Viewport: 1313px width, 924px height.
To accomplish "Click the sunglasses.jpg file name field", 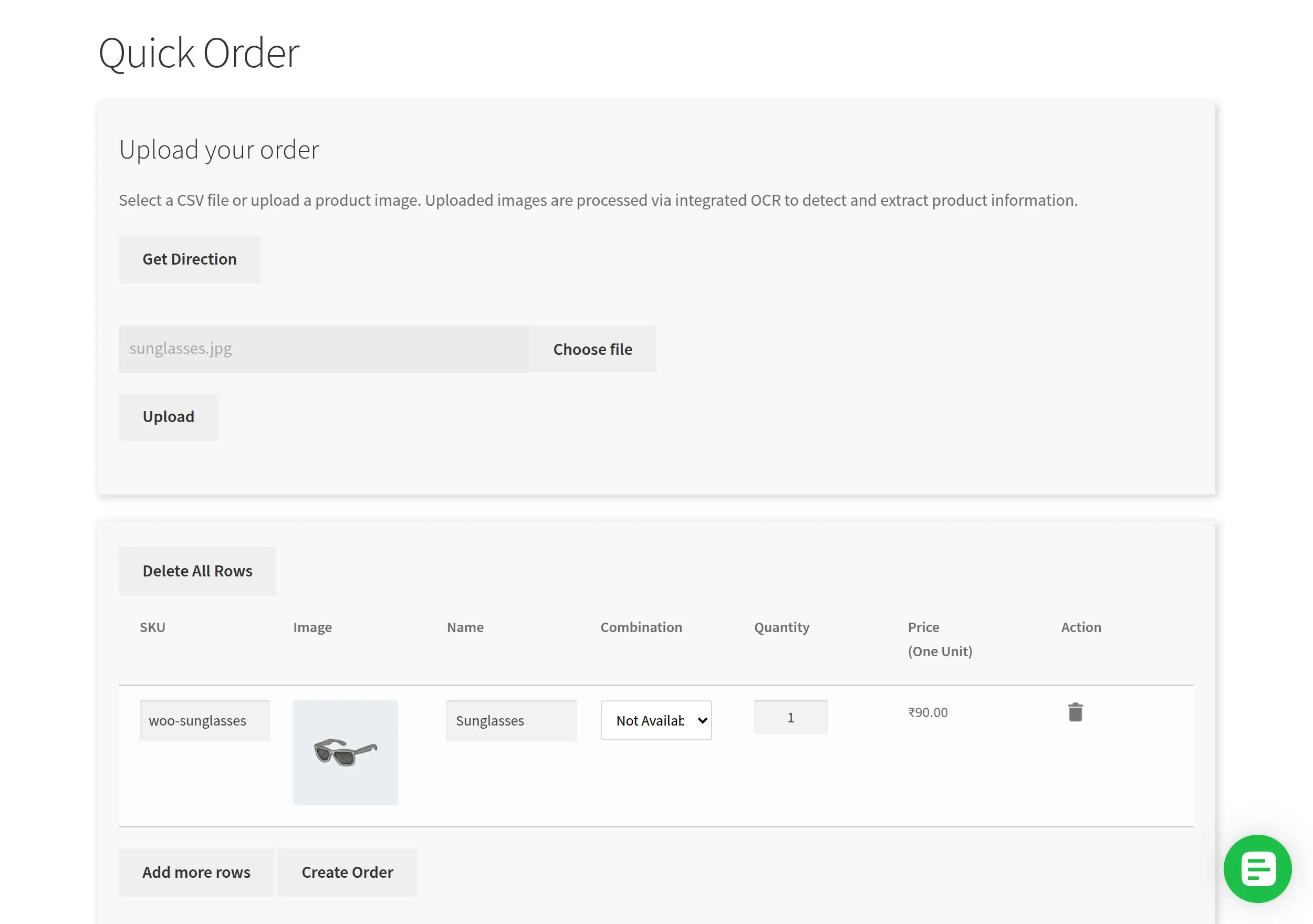I will click(324, 348).
